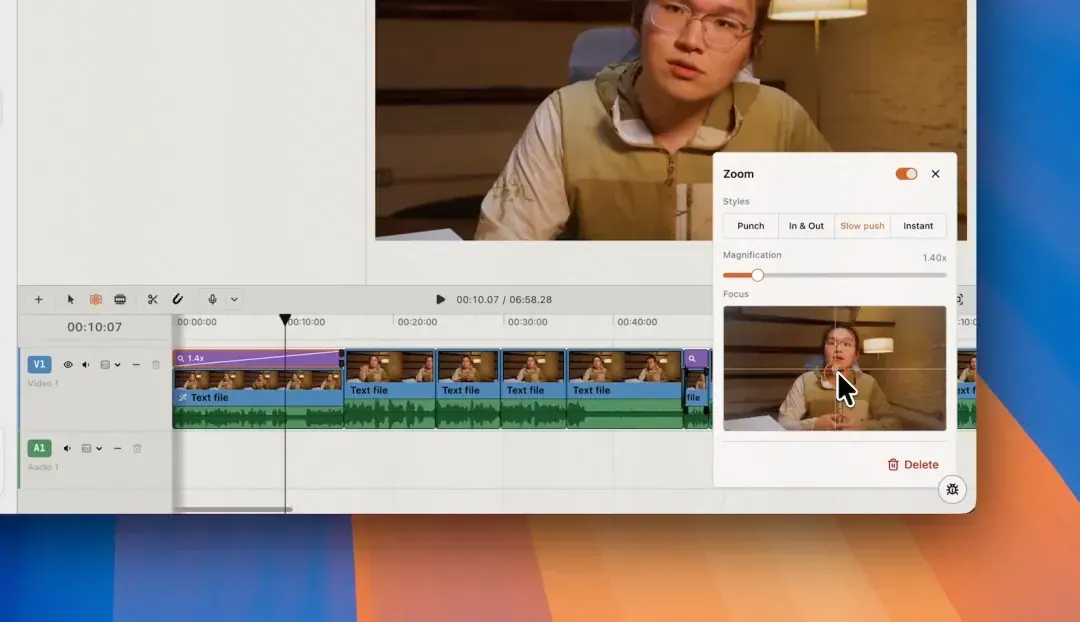
Task: Select the blue V1 track badge
Action: coord(39,364)
